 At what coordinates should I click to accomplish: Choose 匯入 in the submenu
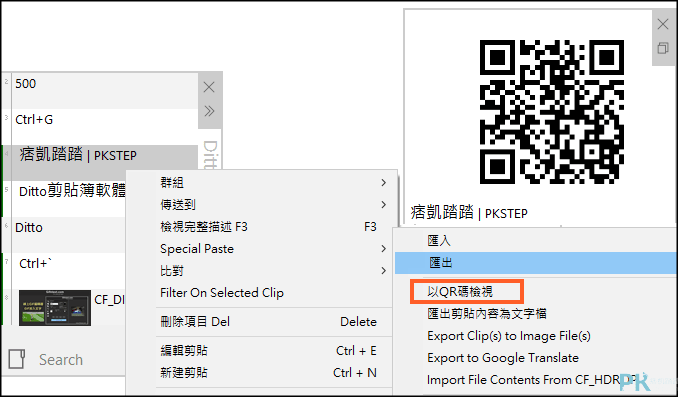tap(536, 240)
